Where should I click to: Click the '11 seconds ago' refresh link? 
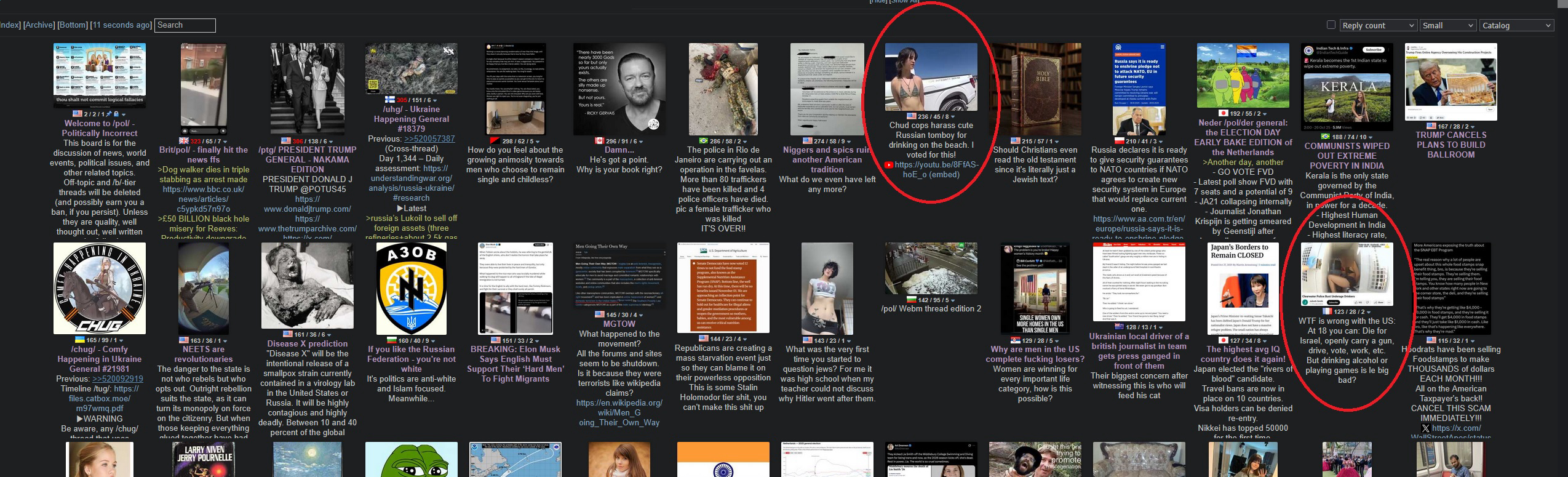pos(122,25)
